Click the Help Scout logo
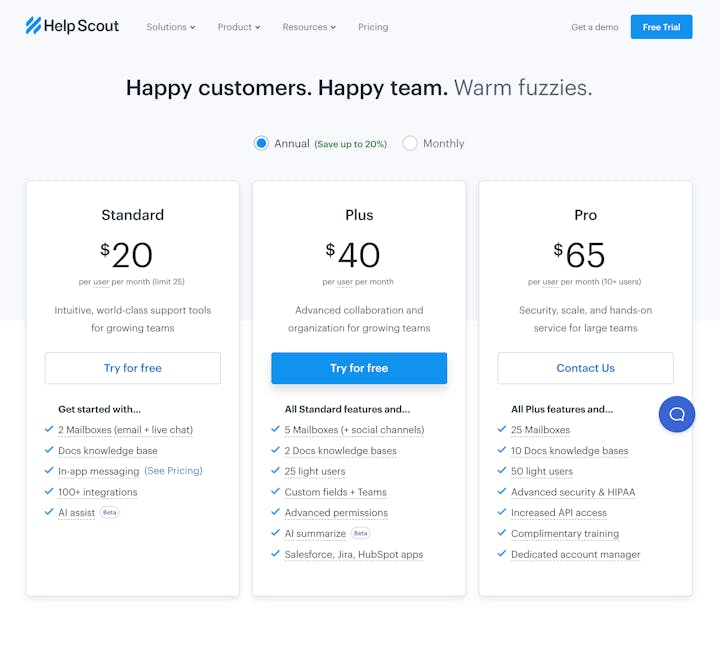 (72, 26)
